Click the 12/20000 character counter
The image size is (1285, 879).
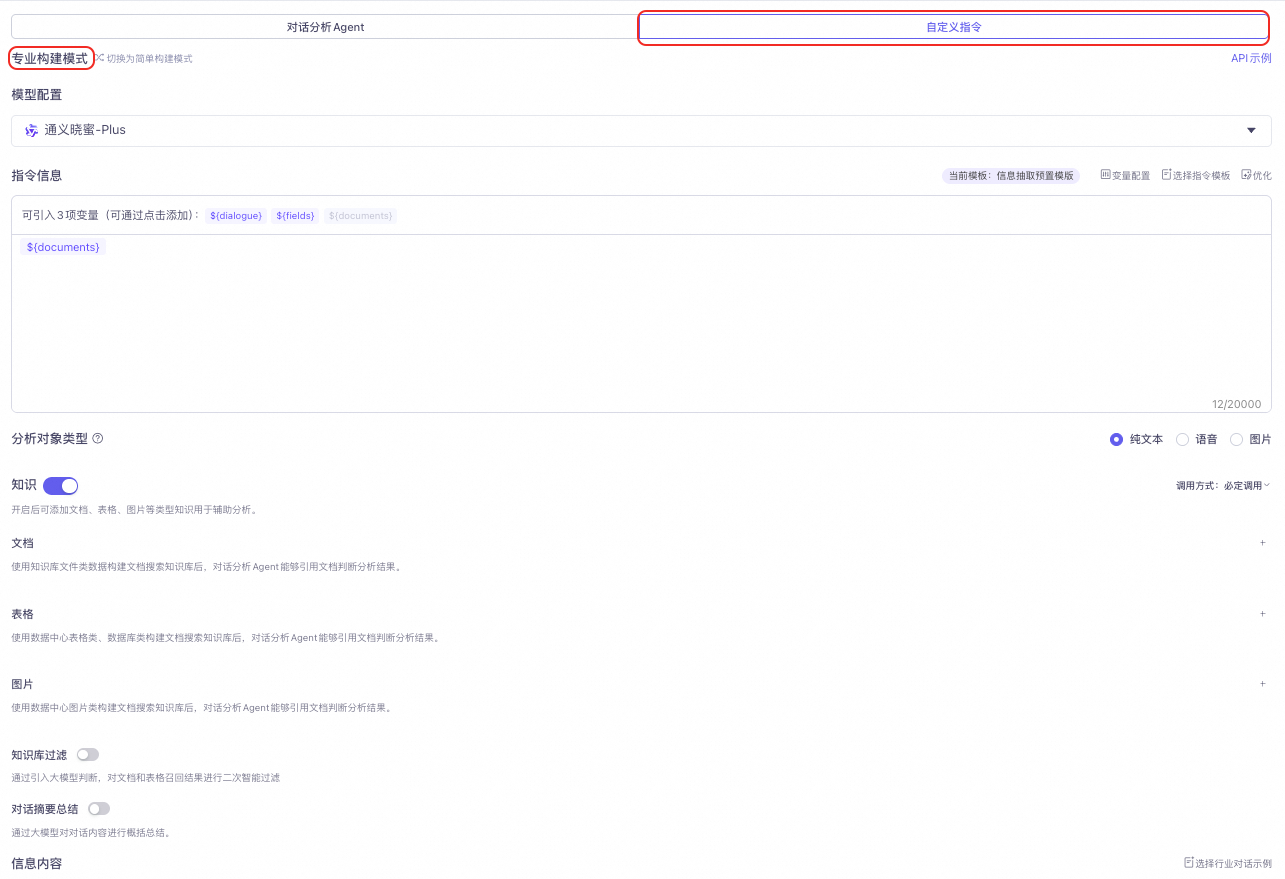click(x=1236, y=404)
